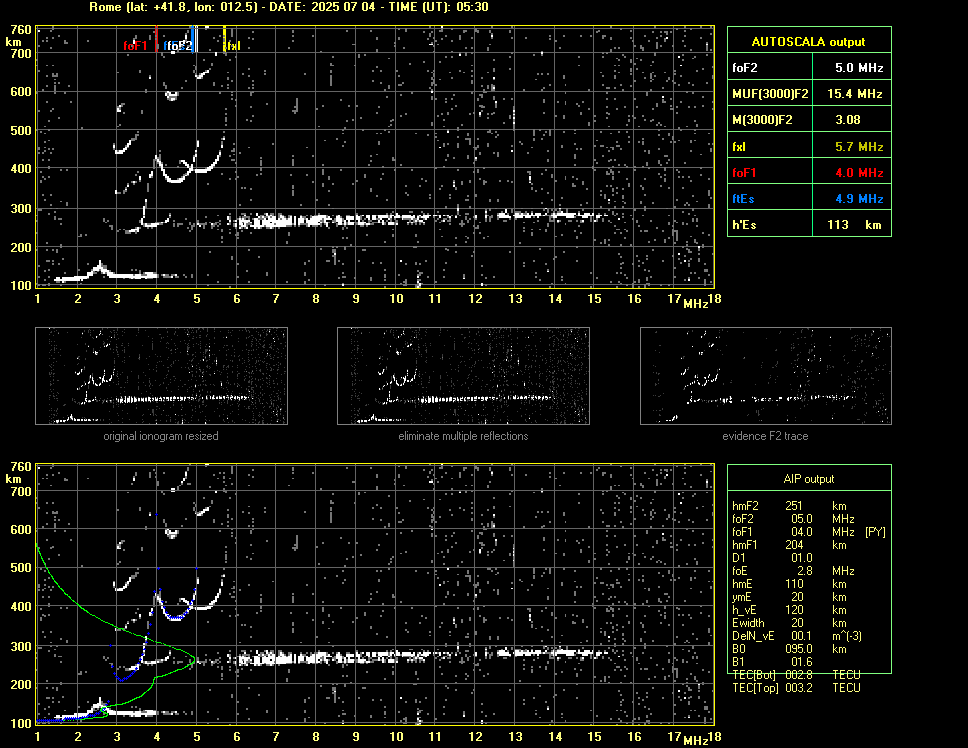Select the foE 2.8 MHz row
968x748 pixels.
click(793, 571)
